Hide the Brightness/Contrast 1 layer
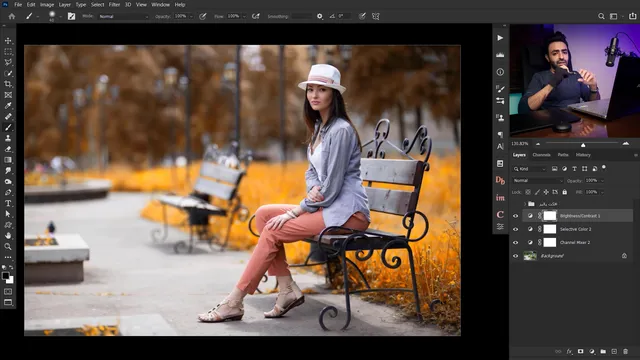This screenshot has height=360, width=640. [x=516, y=216]
